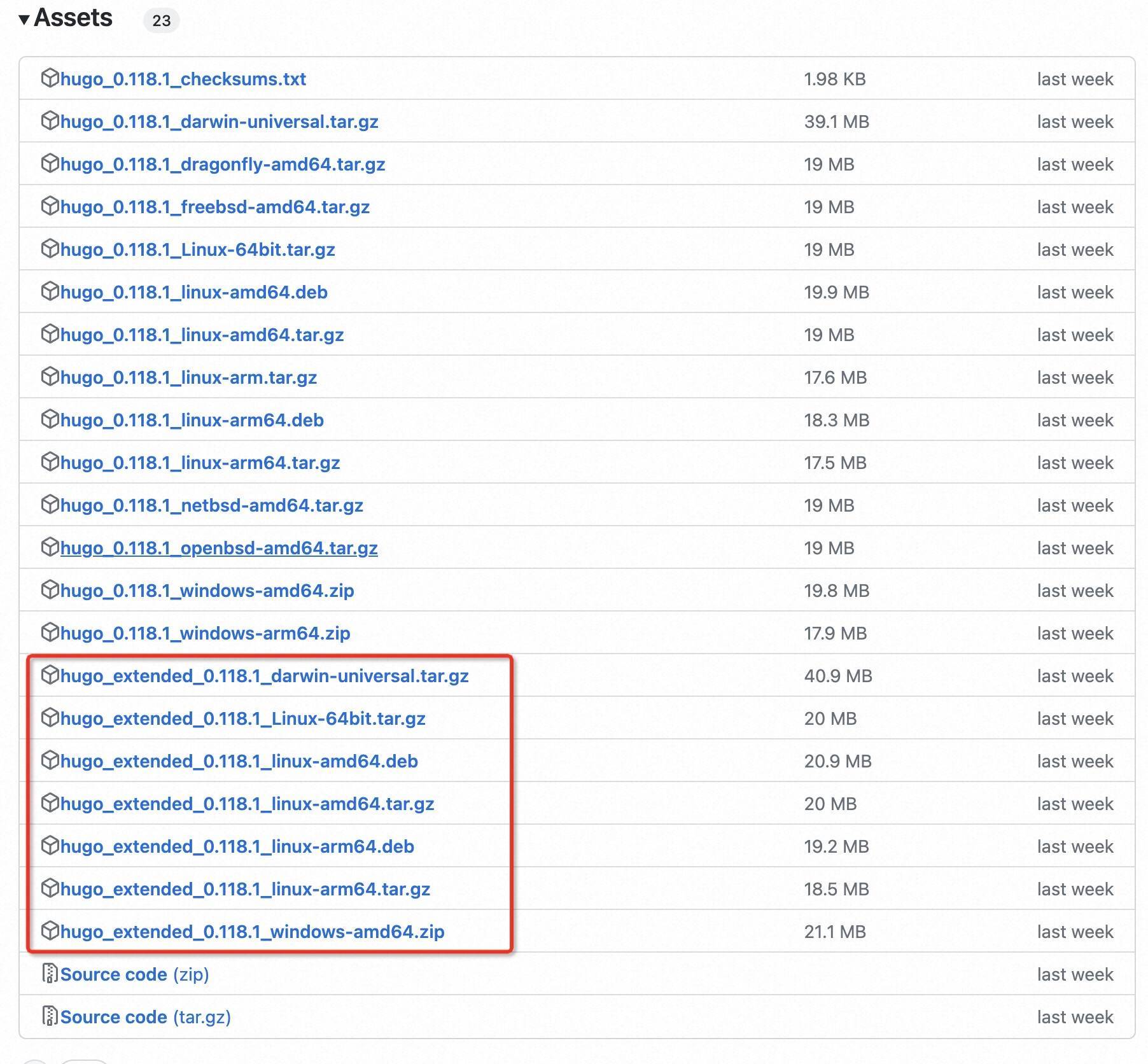Screen dimensions: 1148x1064
Task: Click the Assets count badge 23
Action: 162,21
